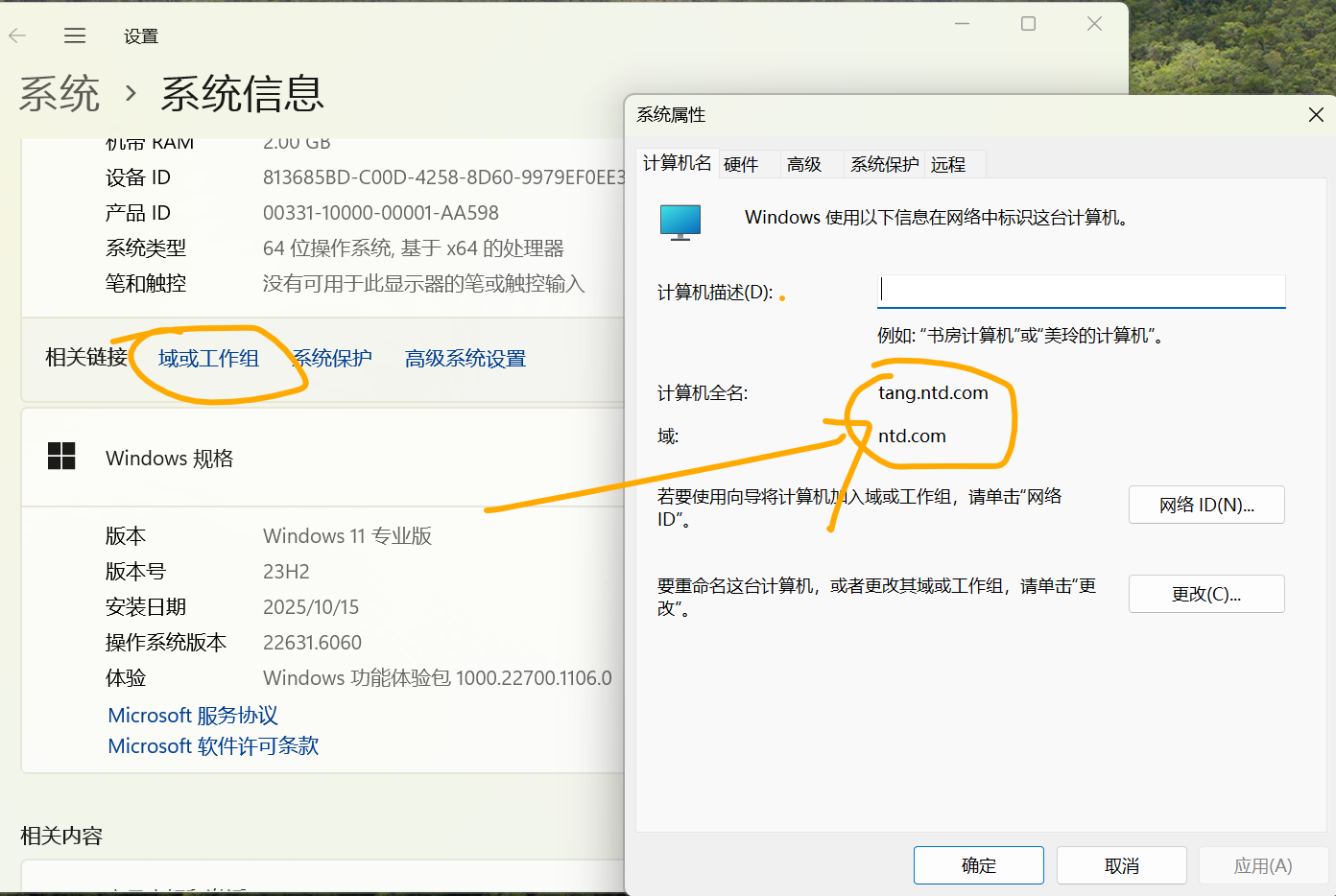
Task: Navigate to 系统 in the breadcrumb
Action: tap(60, 94)
